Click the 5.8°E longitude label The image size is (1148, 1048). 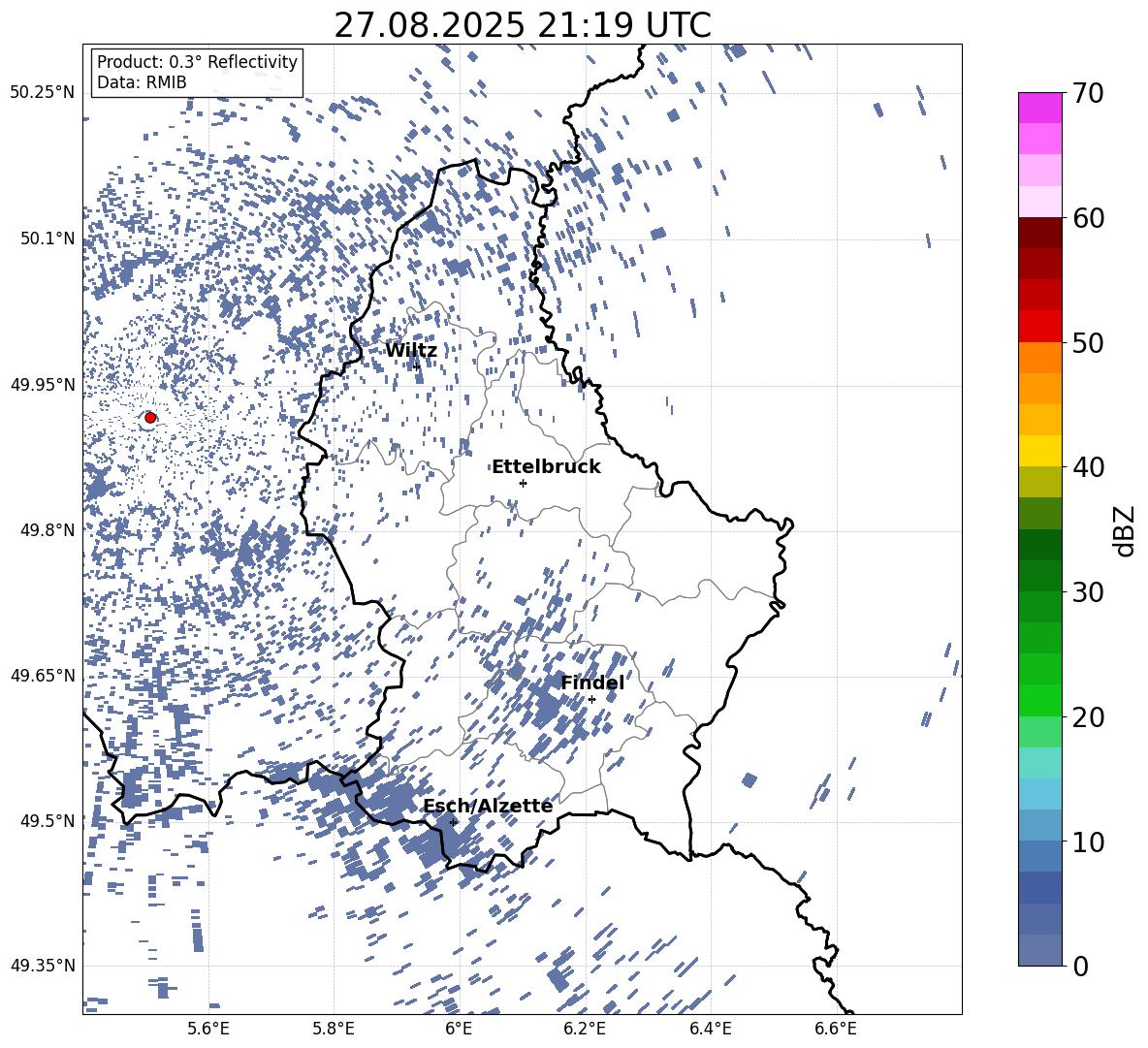pyautogui.click(x=334, y=1029)
